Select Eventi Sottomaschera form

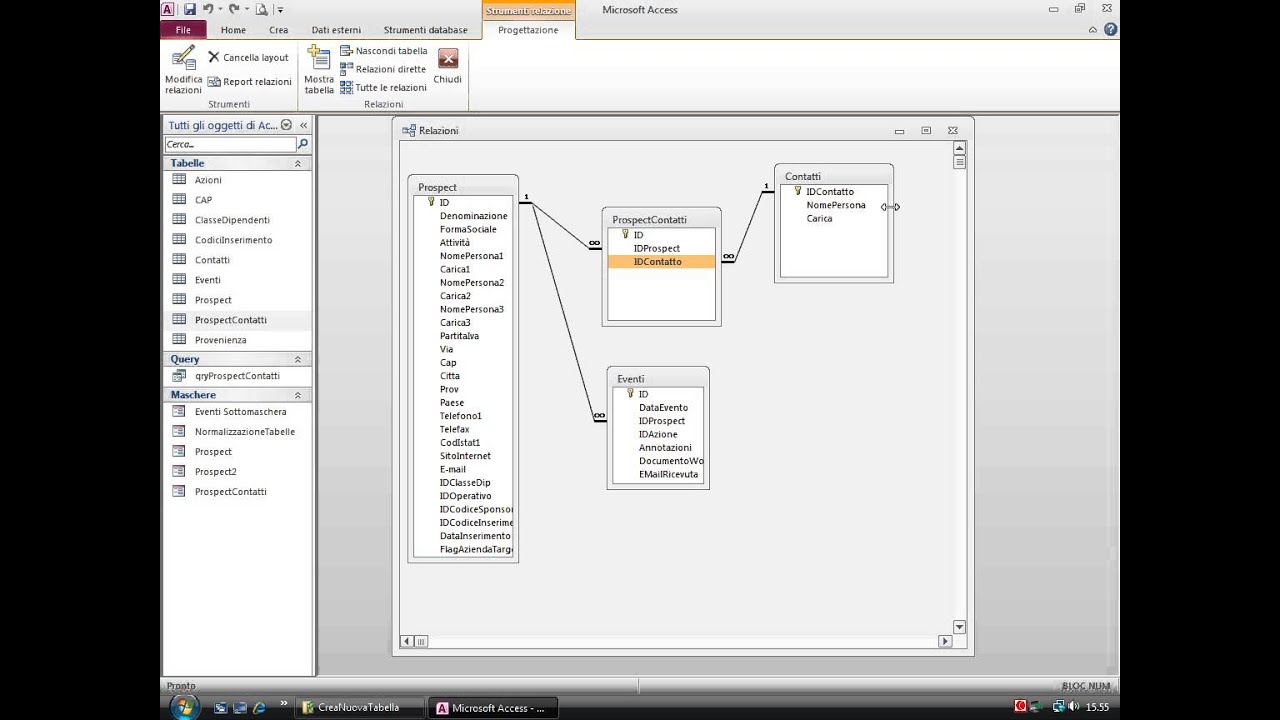click(x=238, y=412)
